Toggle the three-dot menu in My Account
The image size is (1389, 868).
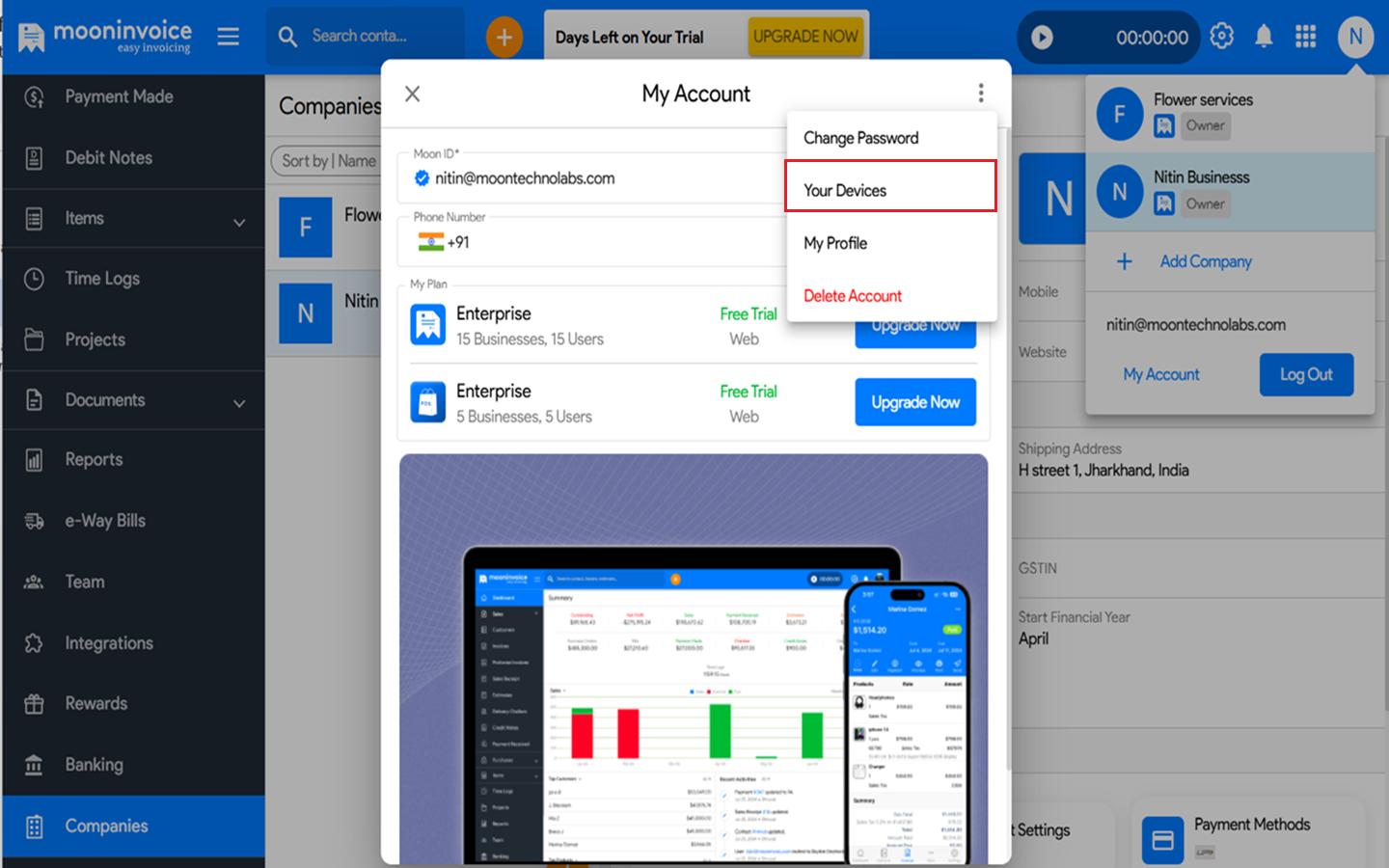981,93
